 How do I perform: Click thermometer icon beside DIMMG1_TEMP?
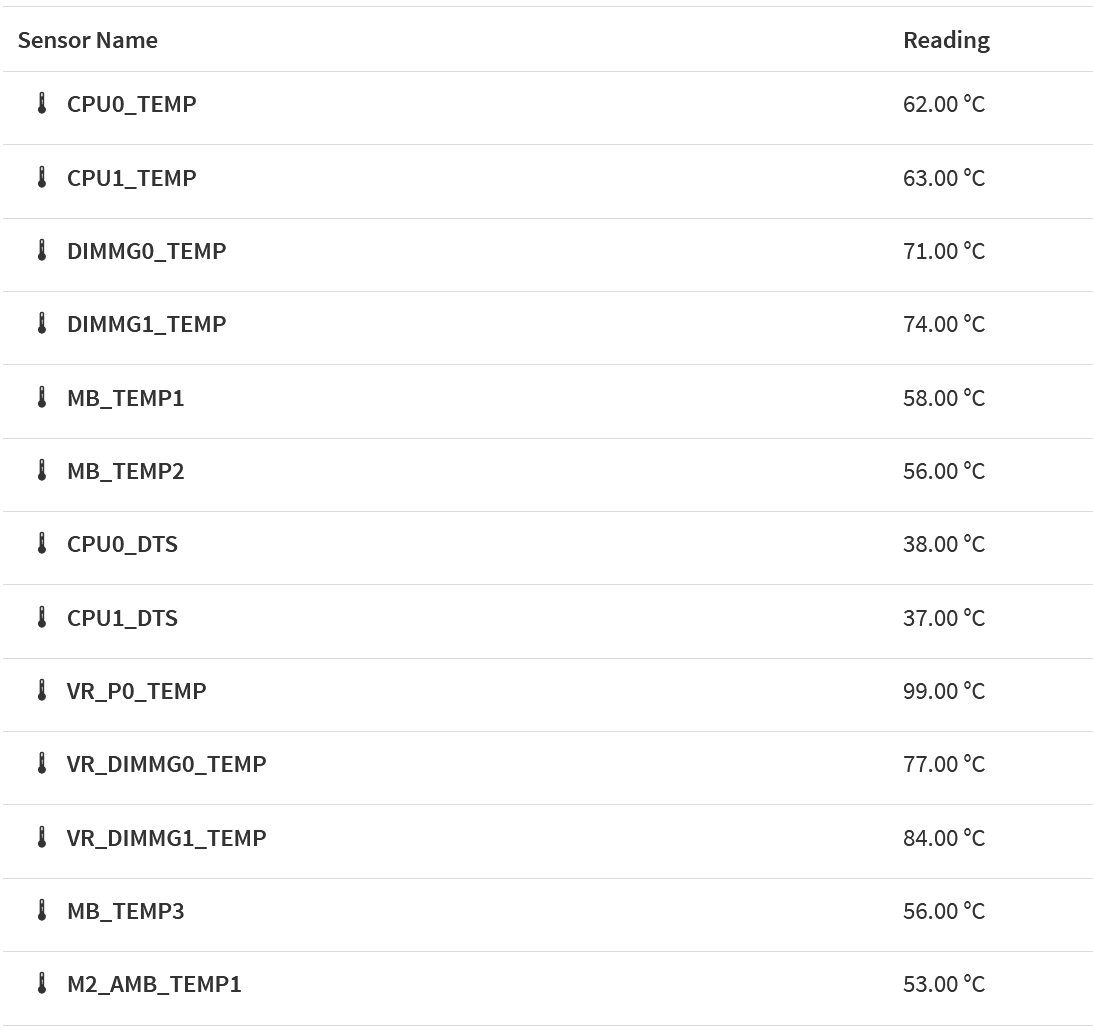(x=42, y=324)
